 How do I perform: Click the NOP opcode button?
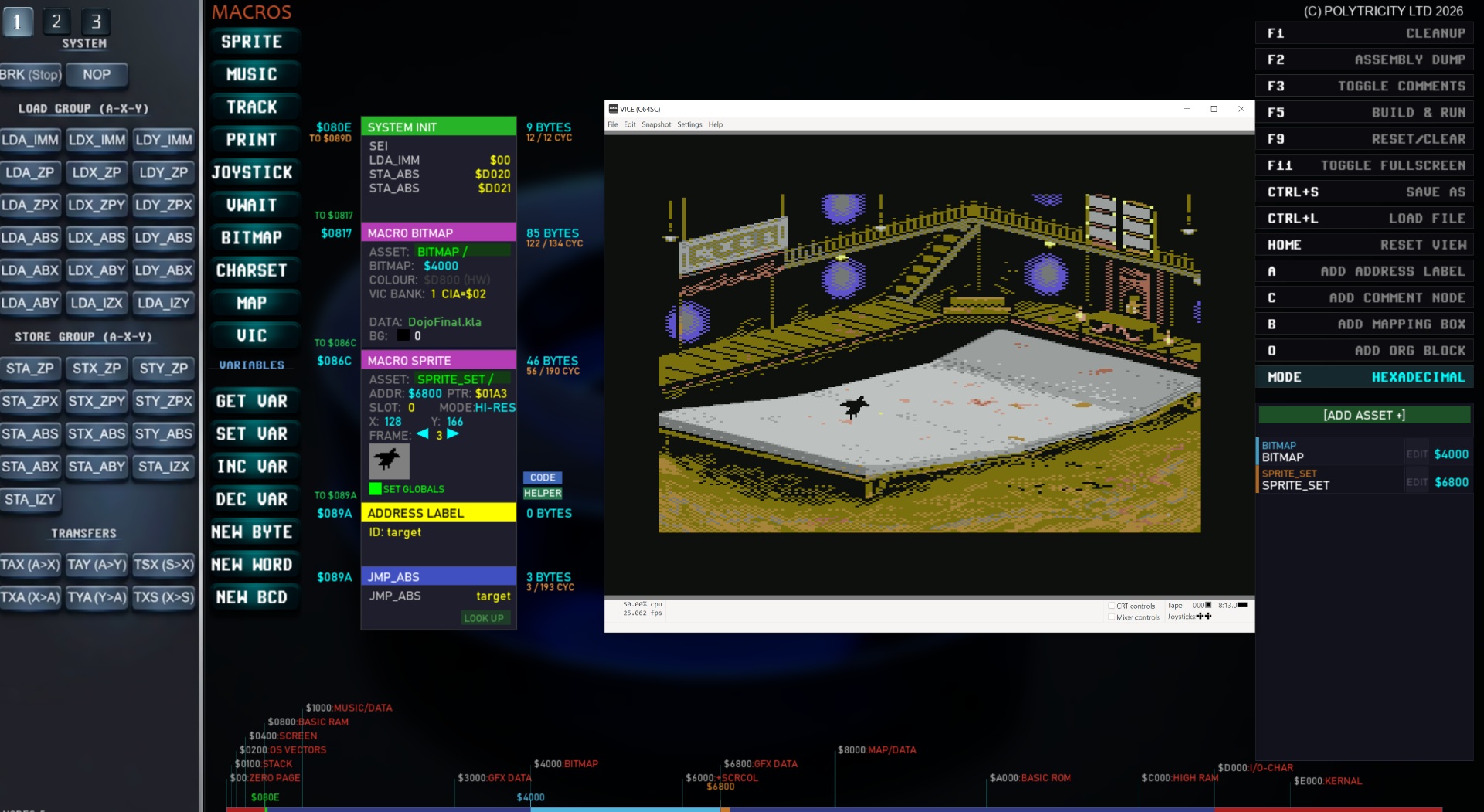[x=97, y=75]
